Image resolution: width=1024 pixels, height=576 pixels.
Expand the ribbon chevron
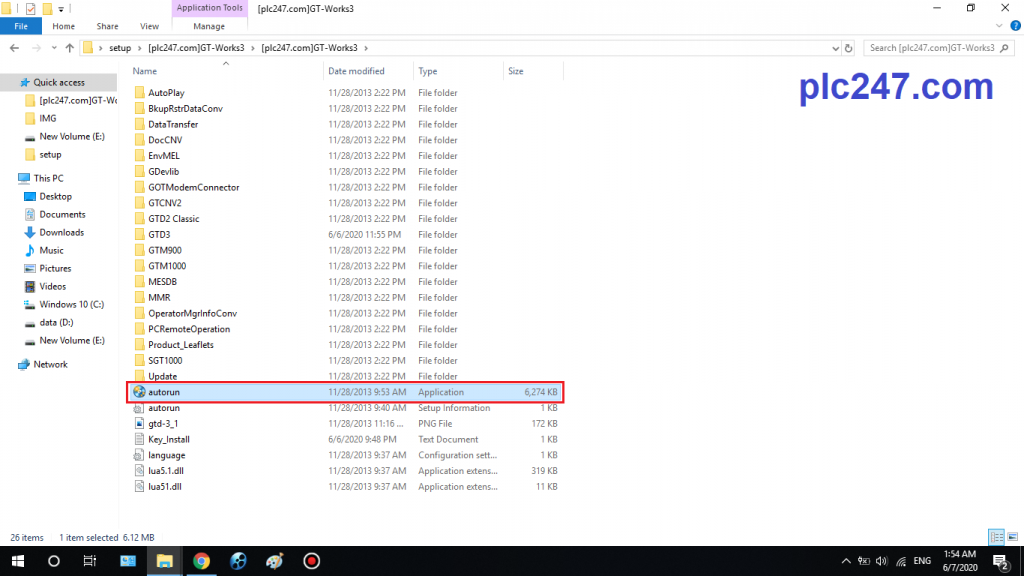999,26
